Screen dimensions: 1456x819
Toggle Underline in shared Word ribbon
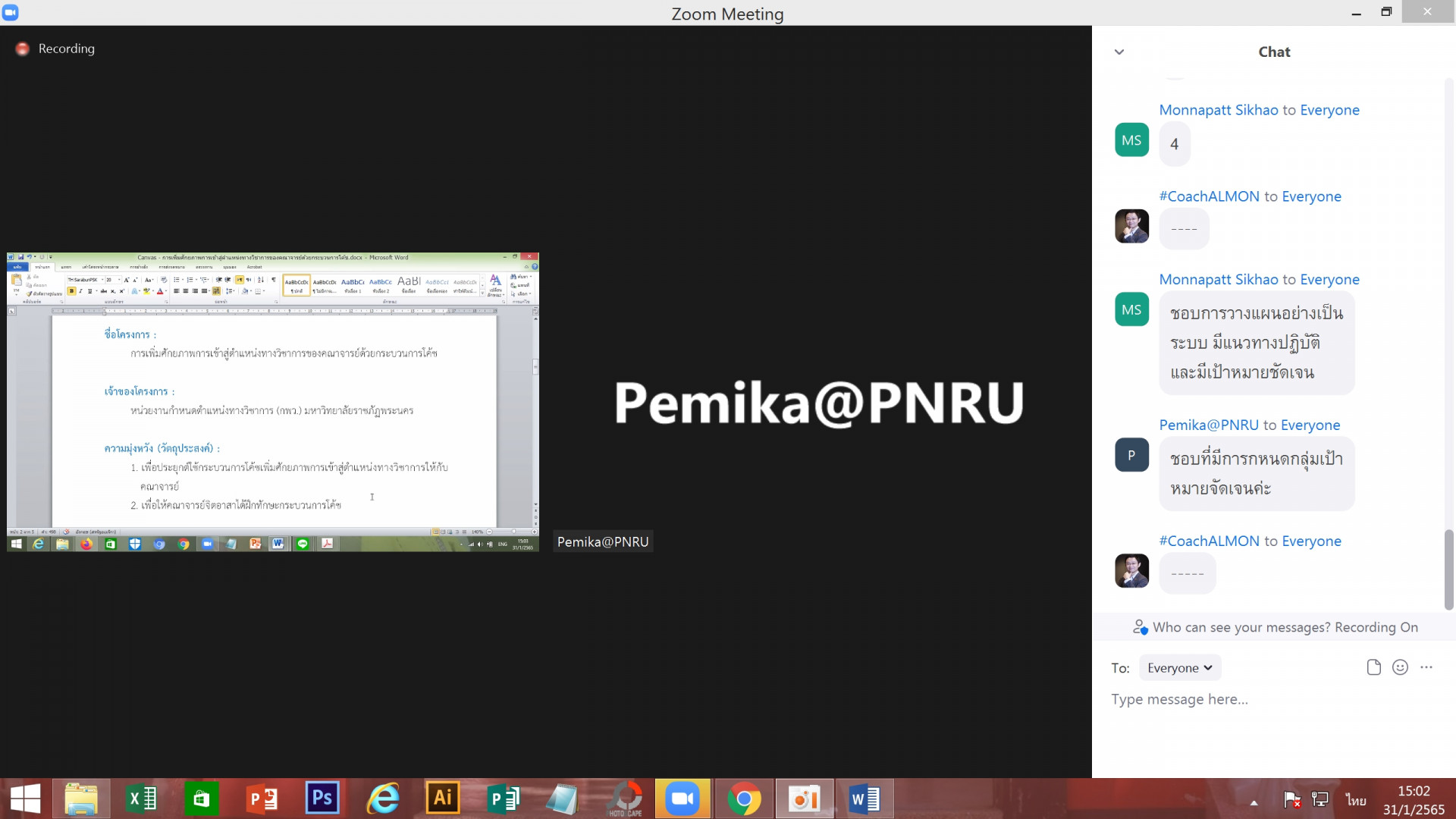tap(89, 290)
